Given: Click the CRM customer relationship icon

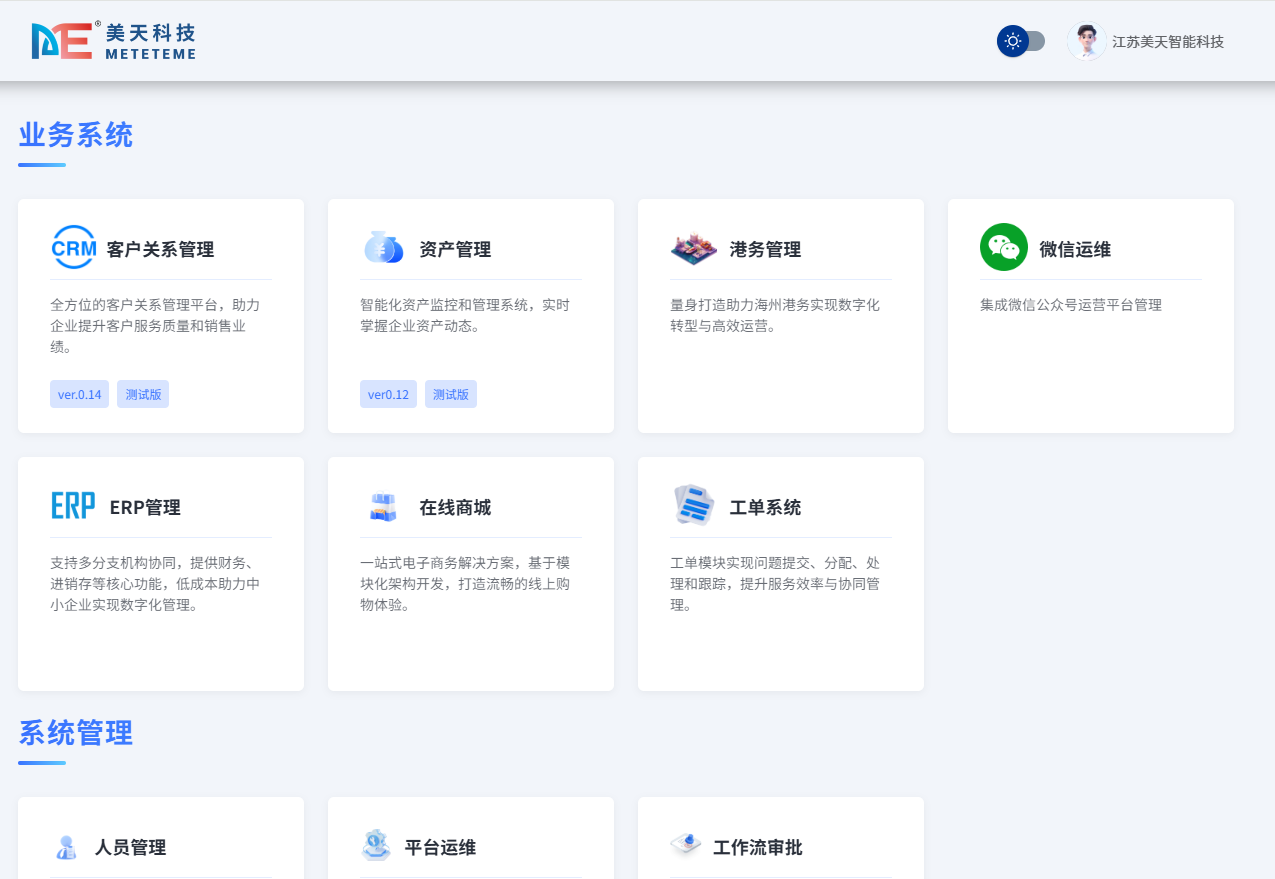Looking at the screenshot, I should pyautogui.click(x=74, y=248).
